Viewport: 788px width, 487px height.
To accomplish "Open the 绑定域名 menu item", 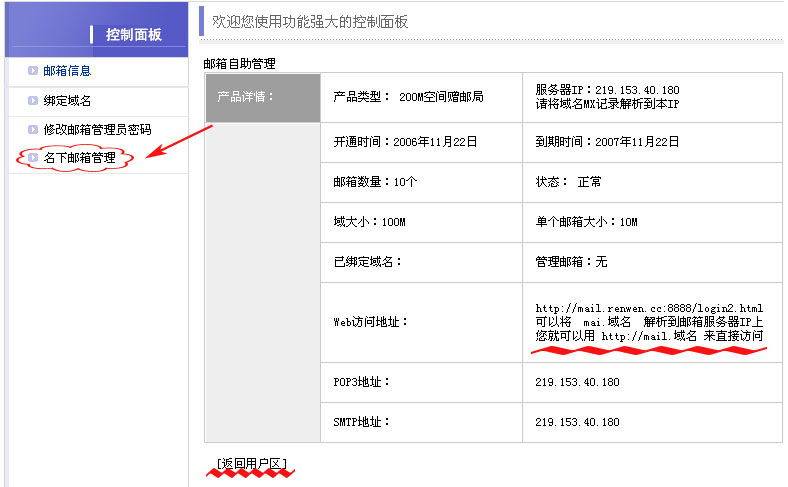I will click(67, 101).
